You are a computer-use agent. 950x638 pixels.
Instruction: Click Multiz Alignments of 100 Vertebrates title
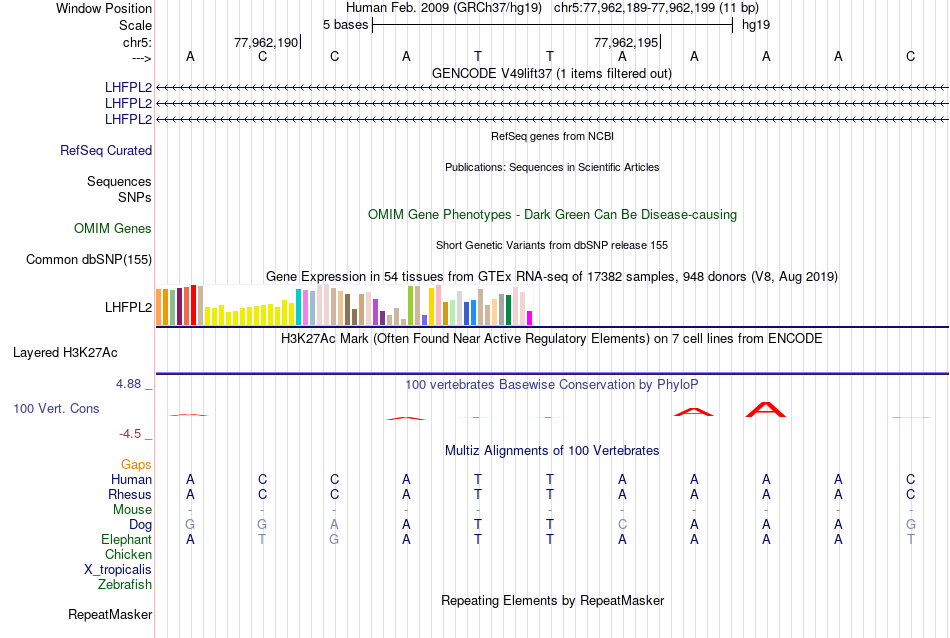tap(552, 451)
